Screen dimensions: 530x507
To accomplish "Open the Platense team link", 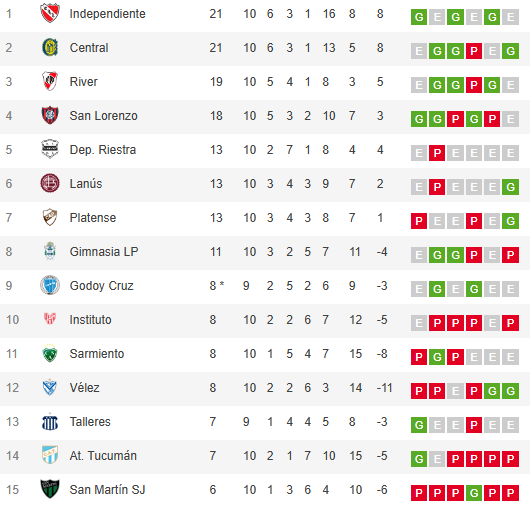I will click(93, 218).
